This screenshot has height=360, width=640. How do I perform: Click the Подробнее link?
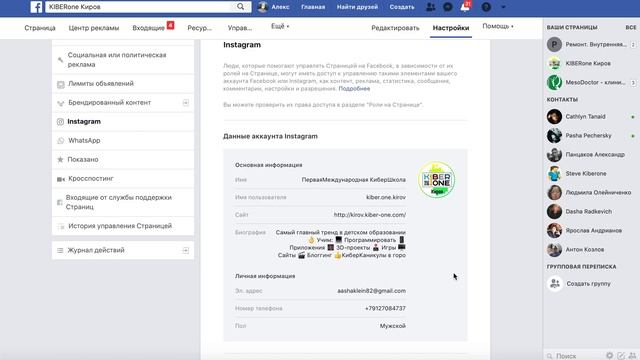[354, 89]
